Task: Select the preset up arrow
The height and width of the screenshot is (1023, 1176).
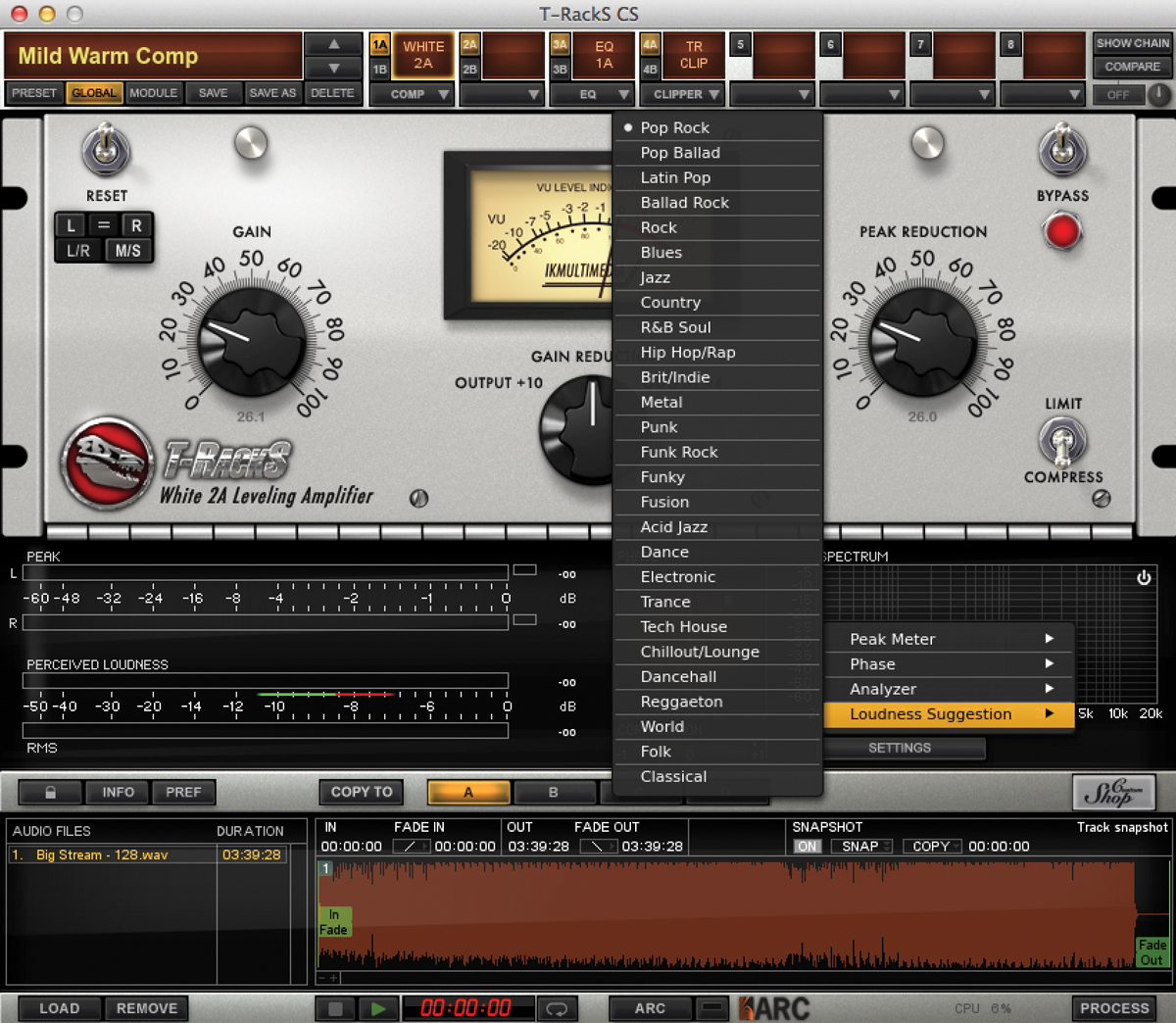Action: tap(334, 44)
